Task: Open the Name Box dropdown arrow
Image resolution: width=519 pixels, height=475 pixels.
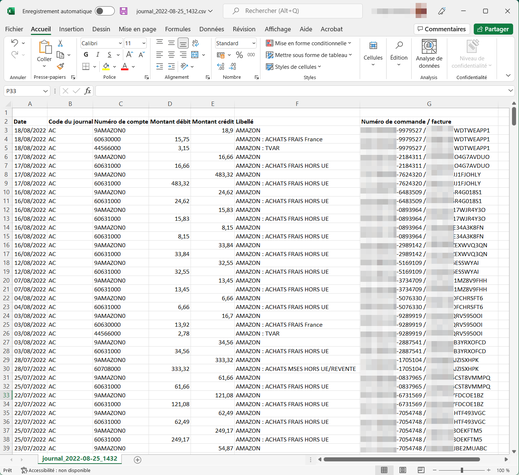Action: pyautogui.click(x=45, y=91)
